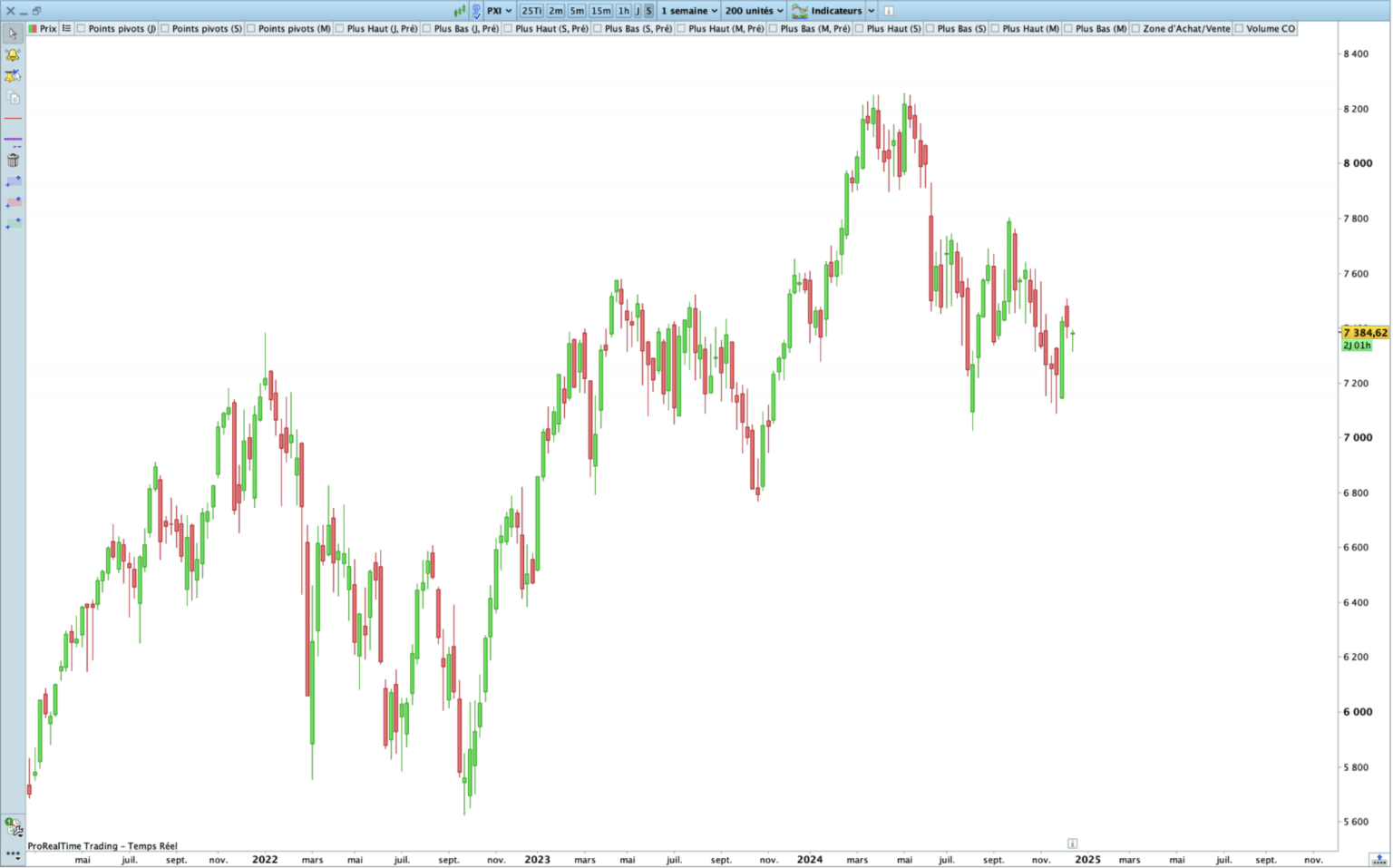Enable the Points pivots (J) checkbox
1393x868 pixels.
tap(82, 29)
